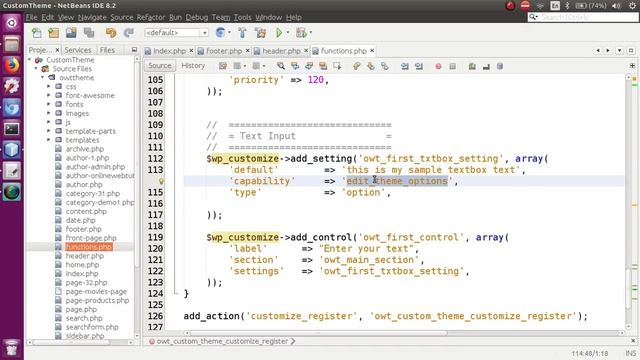Toggle Rectangular Selection mode
This screenshot has width=640, height=360.
coord(337,66)
